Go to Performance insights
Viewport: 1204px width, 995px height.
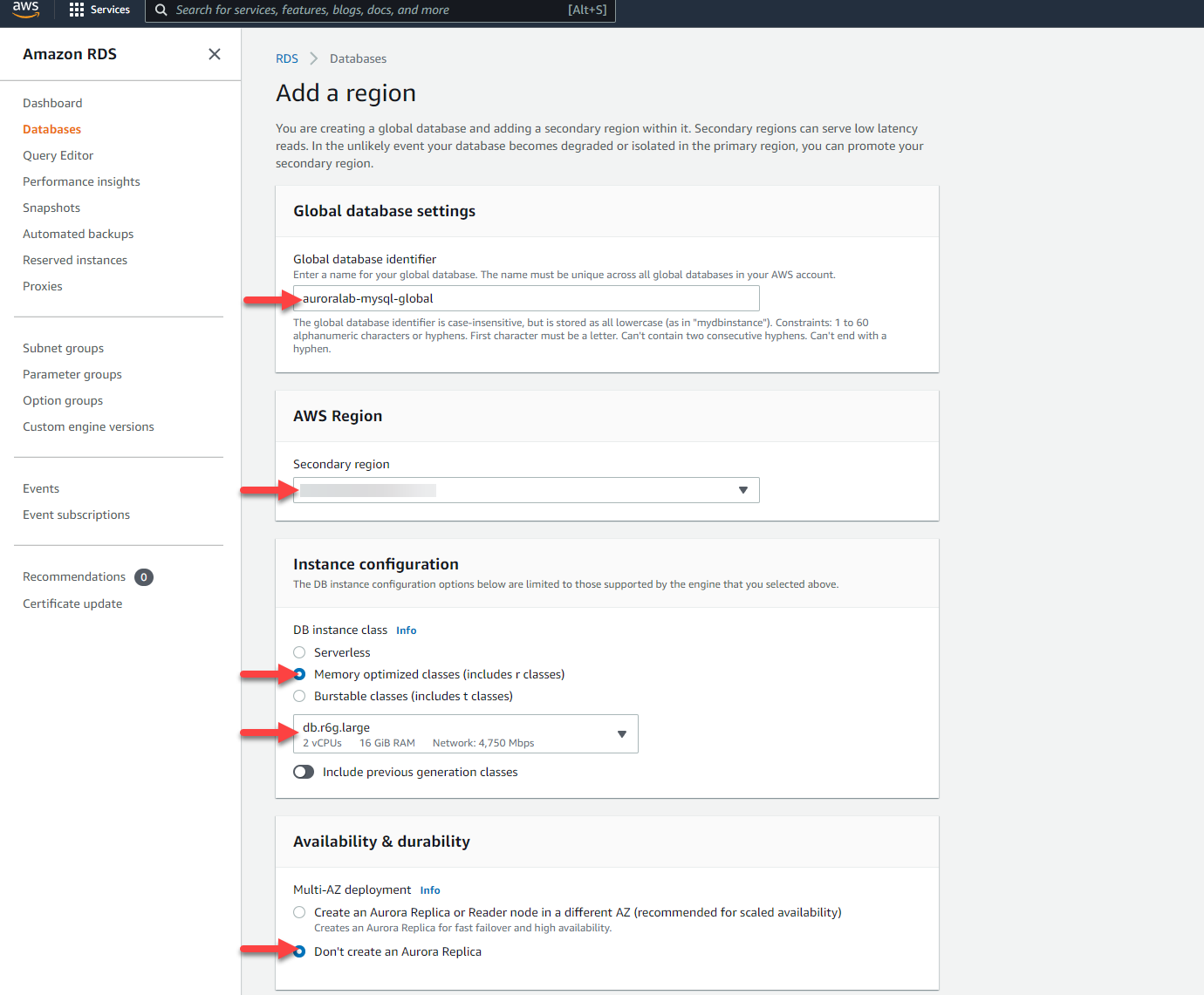point(81,181)
